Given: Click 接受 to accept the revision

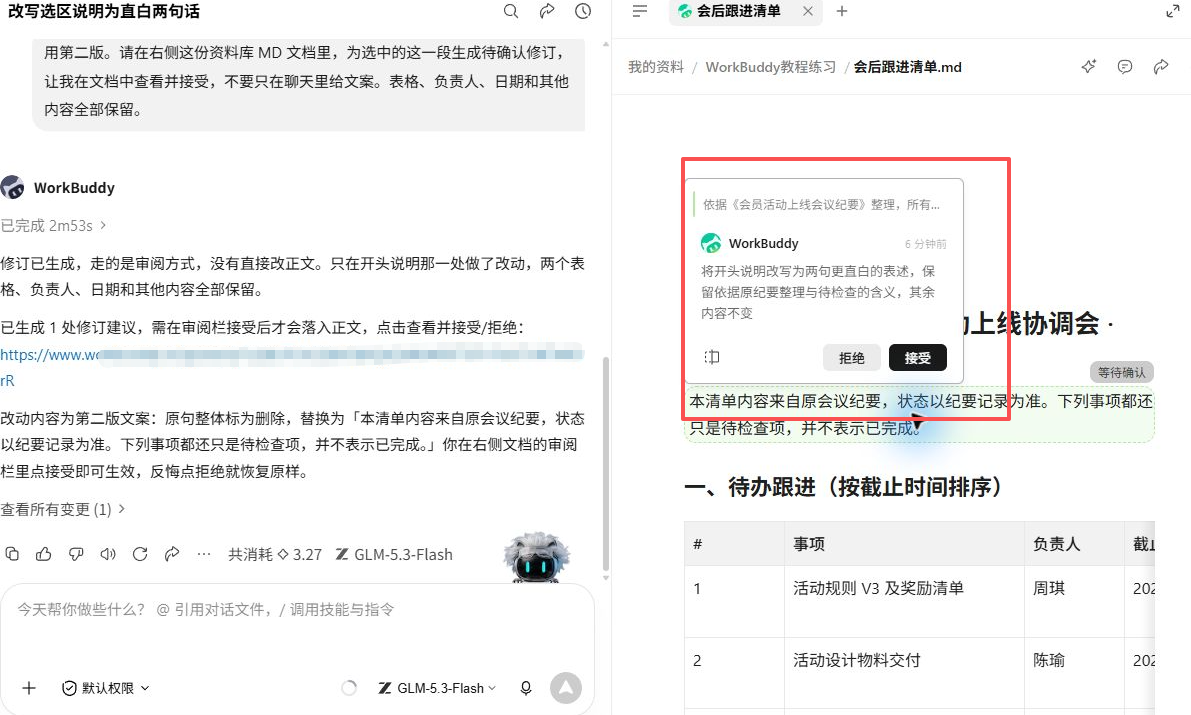Looking at the screenshot, I should (x=918, y=358).
